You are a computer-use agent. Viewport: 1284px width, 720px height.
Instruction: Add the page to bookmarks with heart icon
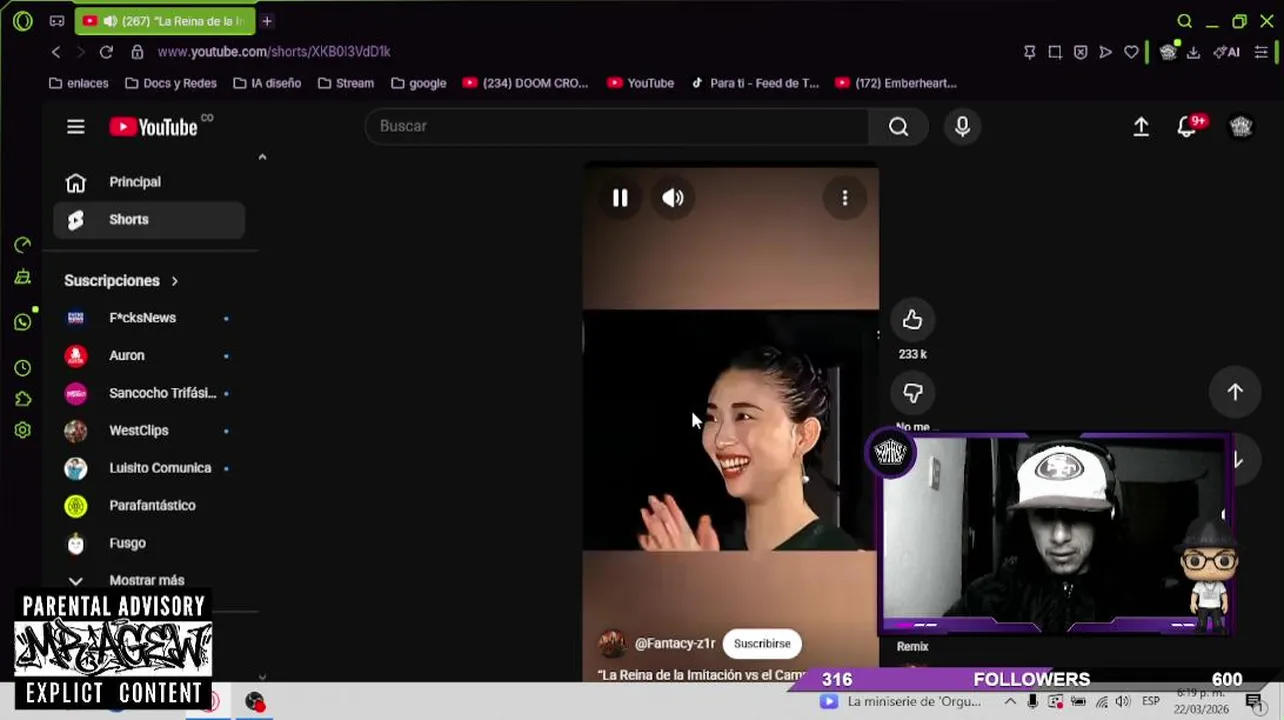tap(1131, 52)
